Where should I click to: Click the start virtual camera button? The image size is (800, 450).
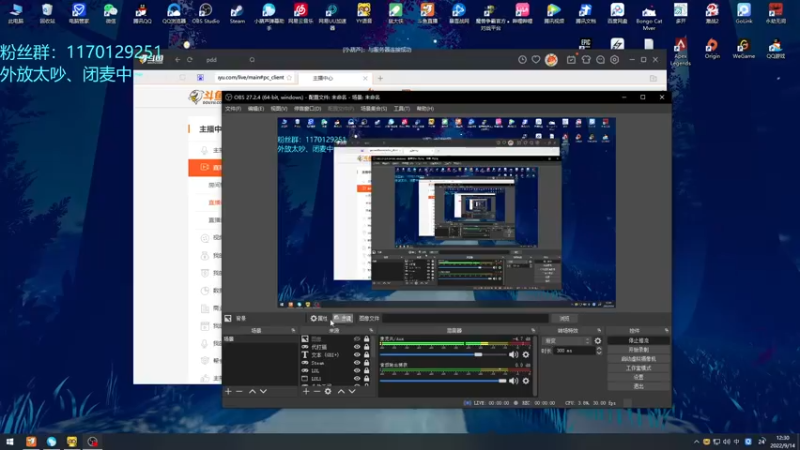(x=638, y=359)
